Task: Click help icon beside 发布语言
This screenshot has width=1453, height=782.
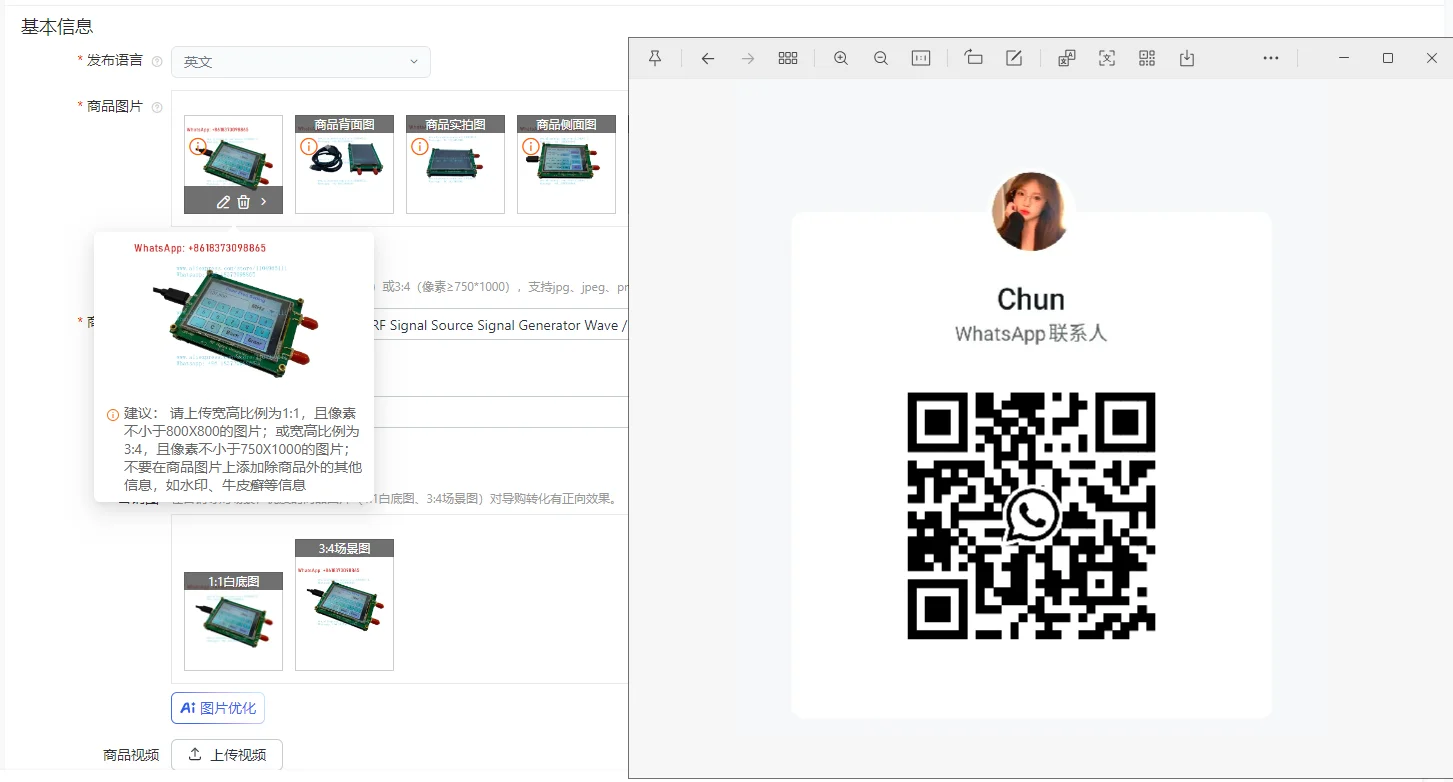Action: pyautogui.click(x=157, y=61)
